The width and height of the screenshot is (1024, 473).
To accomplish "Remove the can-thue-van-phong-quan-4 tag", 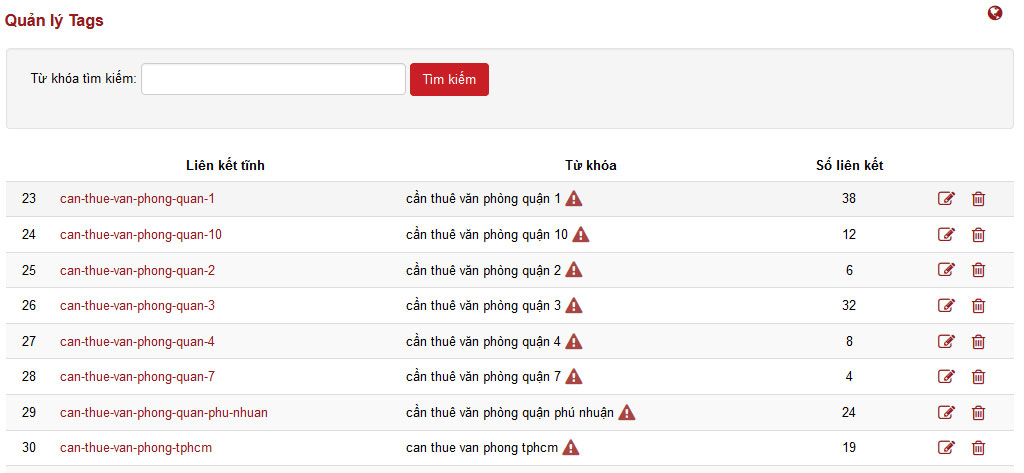I will [978, 341].
